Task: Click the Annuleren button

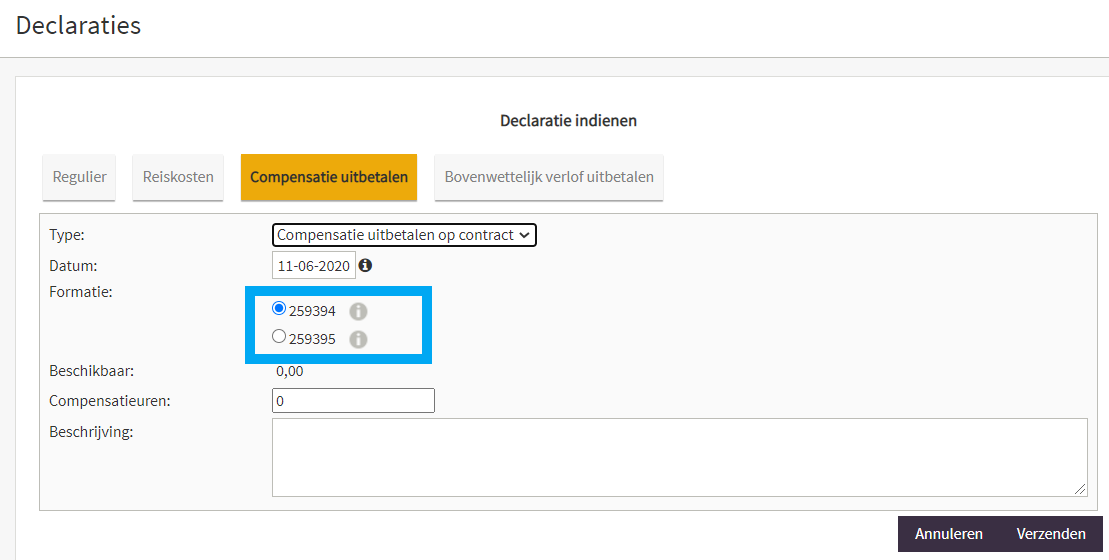Action: coord(948,534)
